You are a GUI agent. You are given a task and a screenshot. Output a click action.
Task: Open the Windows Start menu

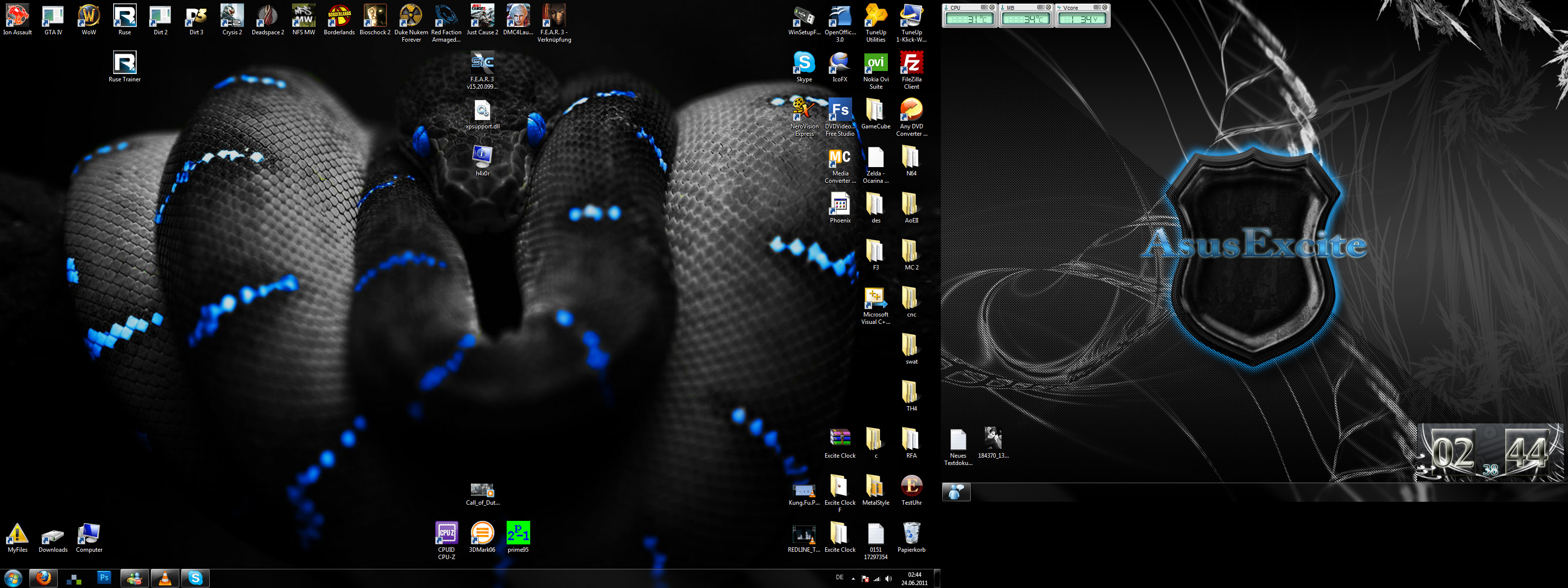[13, 578]
